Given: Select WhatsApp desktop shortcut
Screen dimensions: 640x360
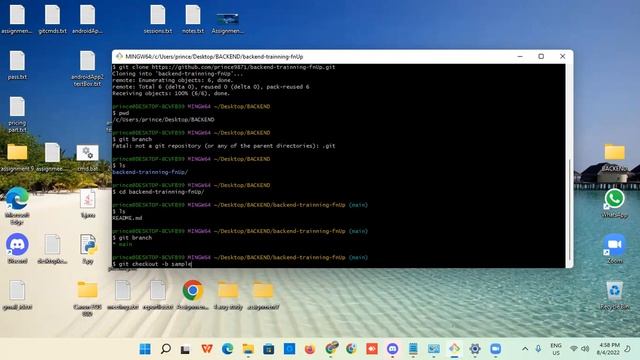Looking at the screenshot, I should tap(614, 203).
